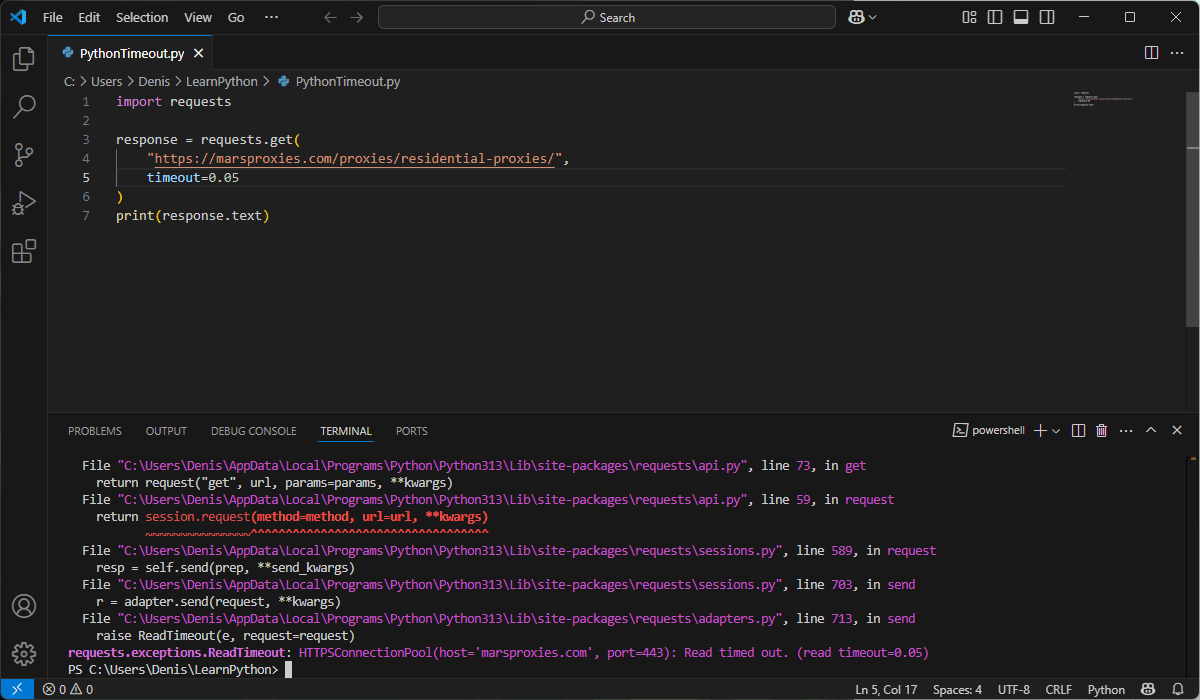Click Users in the breadcrumb path
This screenshot has height=700, width=1200.
[x=106, y=81]
